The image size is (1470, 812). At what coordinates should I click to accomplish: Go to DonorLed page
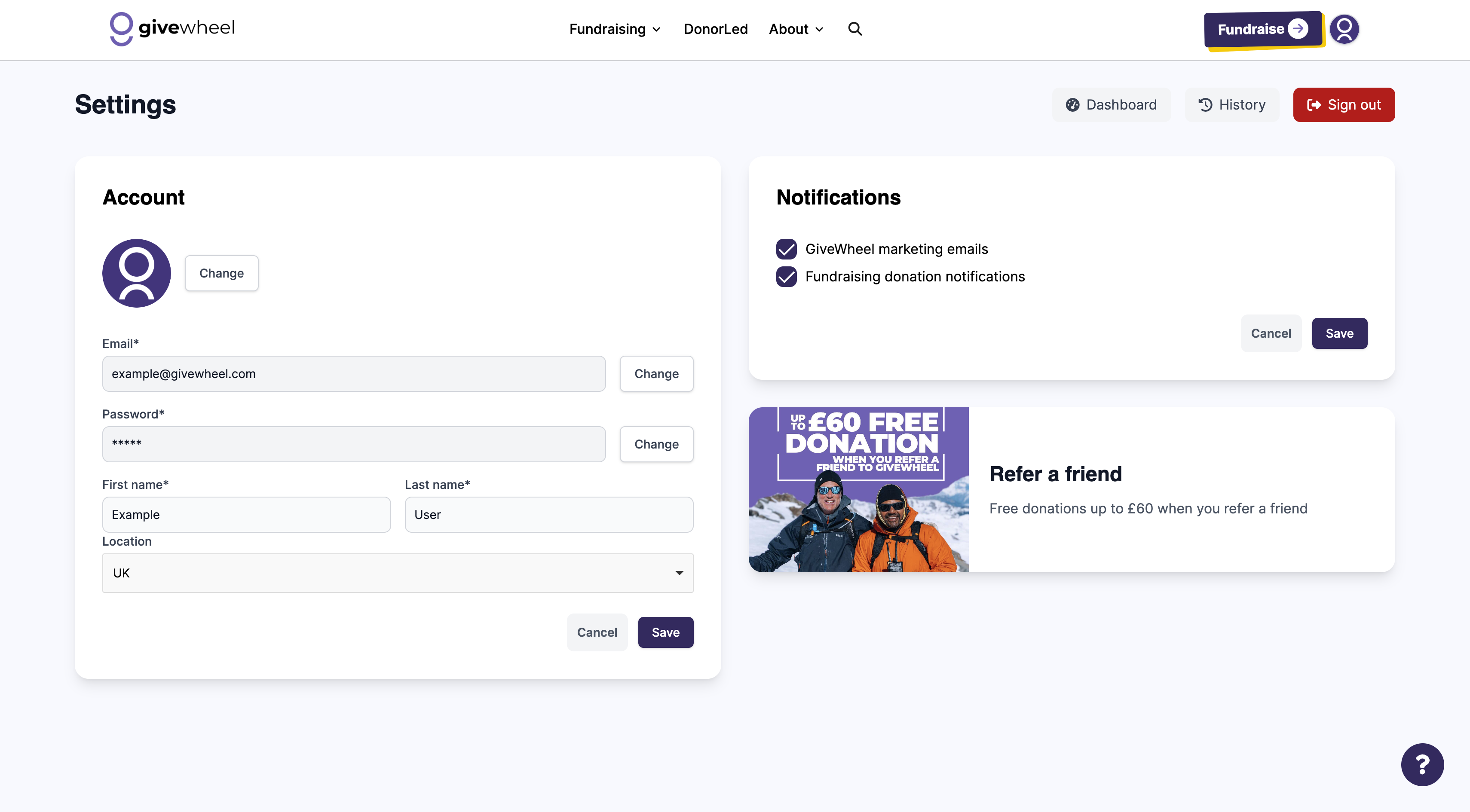pos(715,29)
